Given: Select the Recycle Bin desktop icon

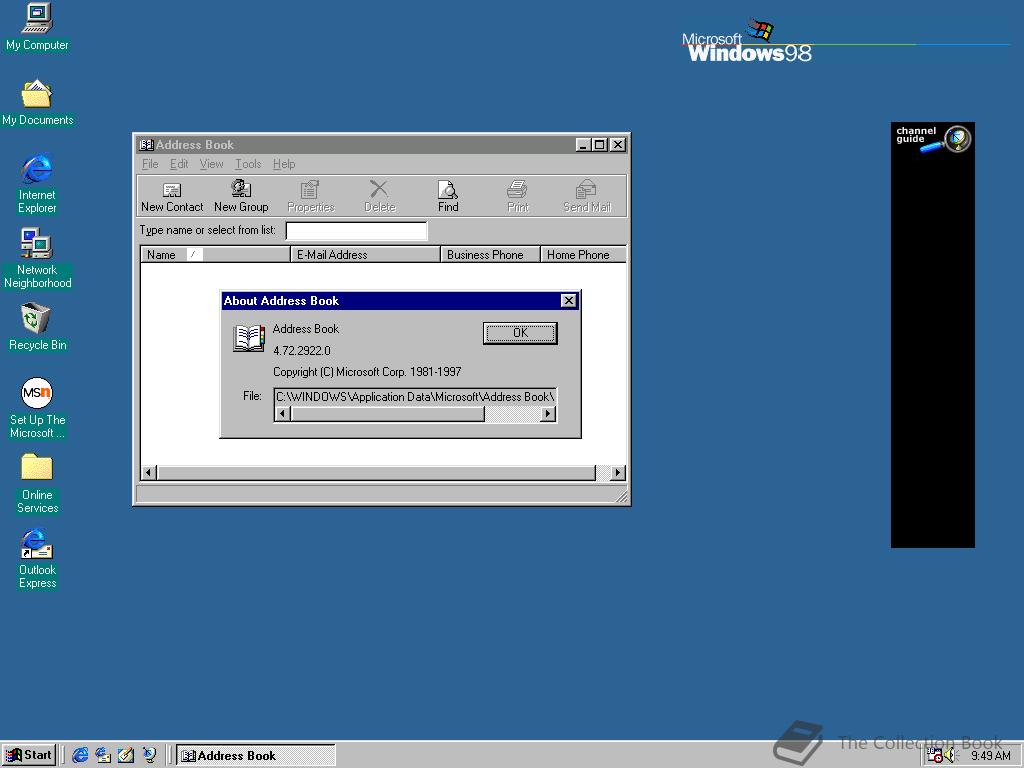Looking at the screenshot, I should pos(37,328).
